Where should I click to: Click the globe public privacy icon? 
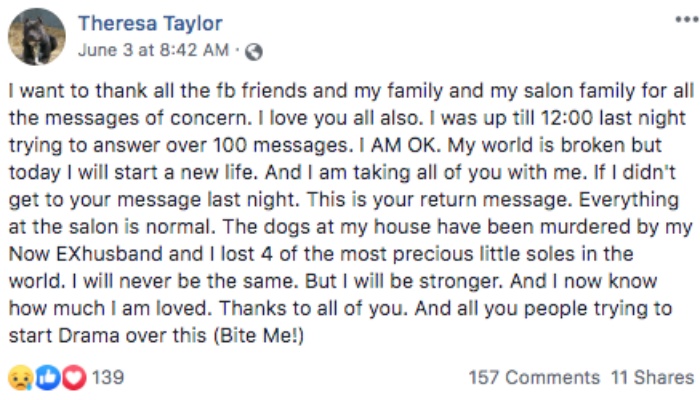point(254,52)
